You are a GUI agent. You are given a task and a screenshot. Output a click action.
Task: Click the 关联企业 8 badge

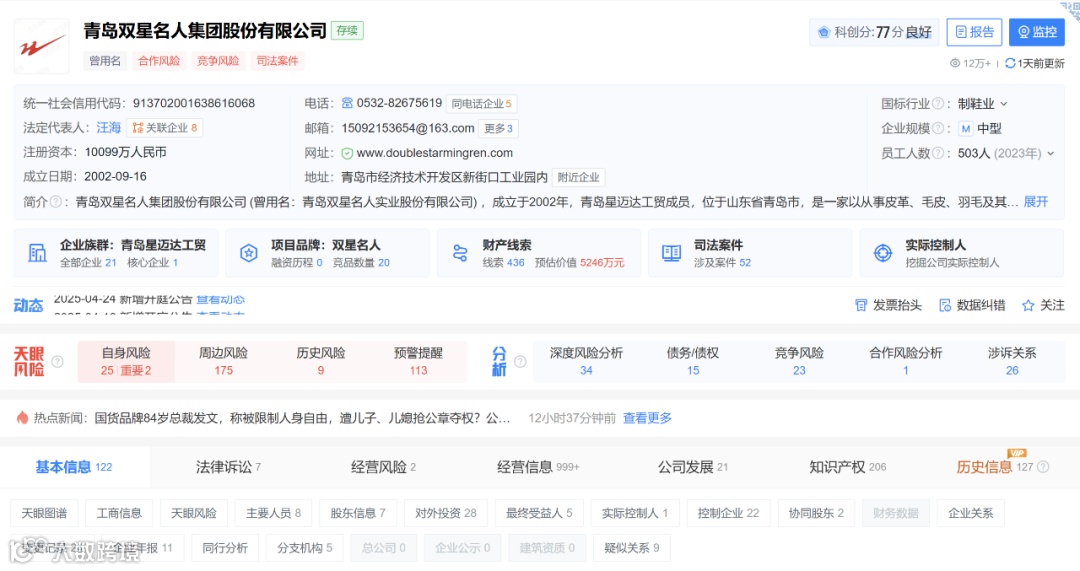coord(165,127)
